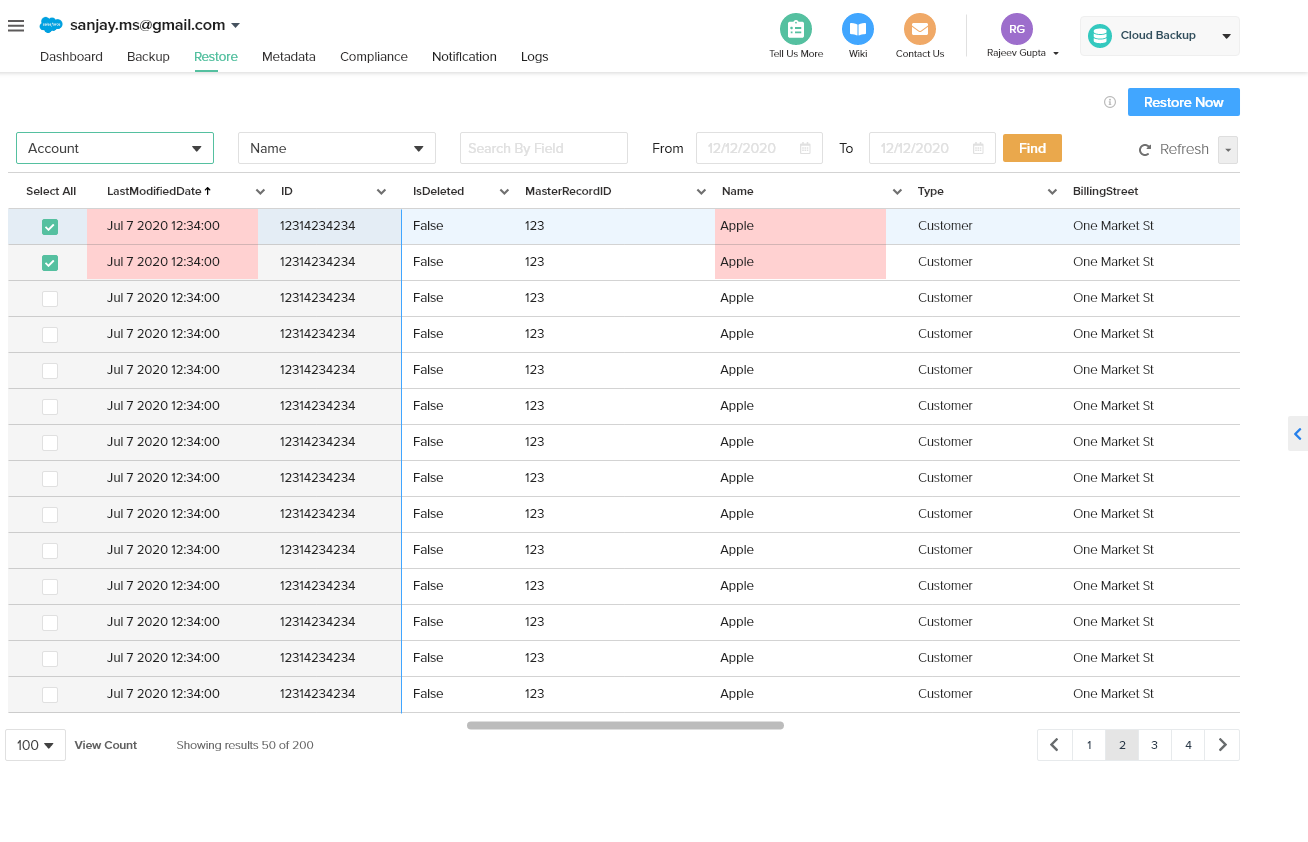
Task: Open the Wiki book icon
Action: point(857,30)
